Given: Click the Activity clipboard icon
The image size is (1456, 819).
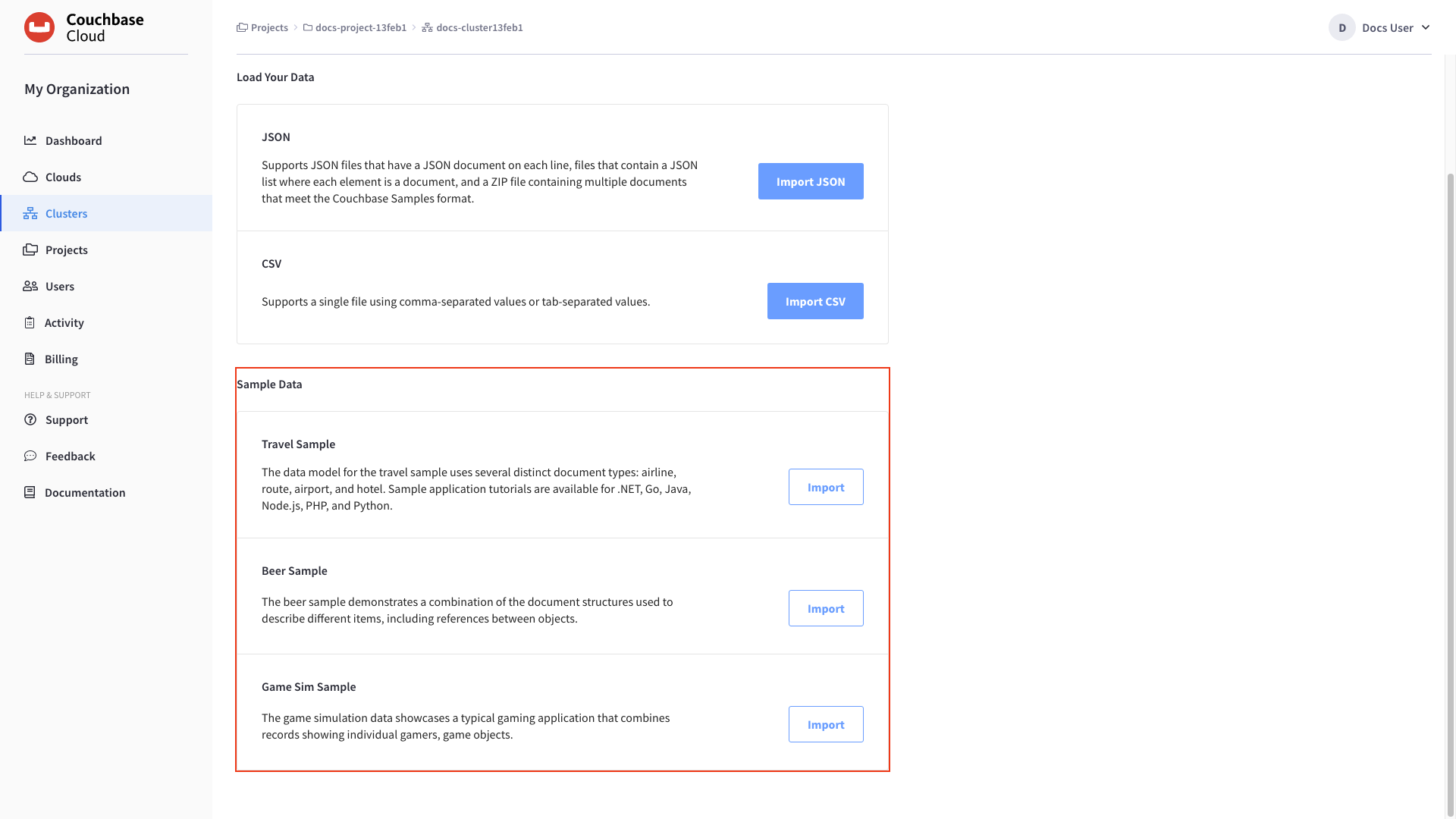Looking at the screenshot, I should coord(30,322).
